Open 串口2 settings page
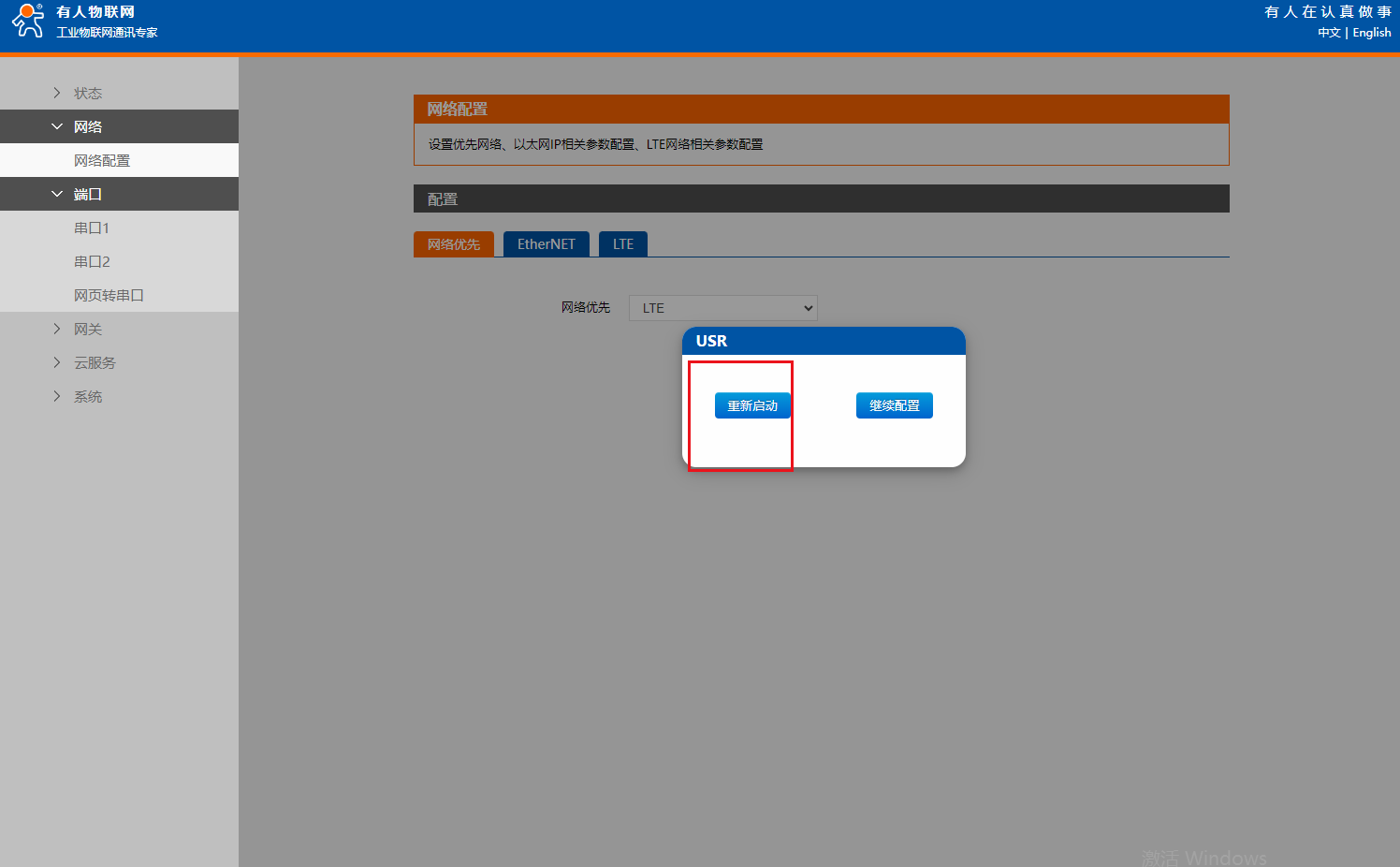 (92, 261)
